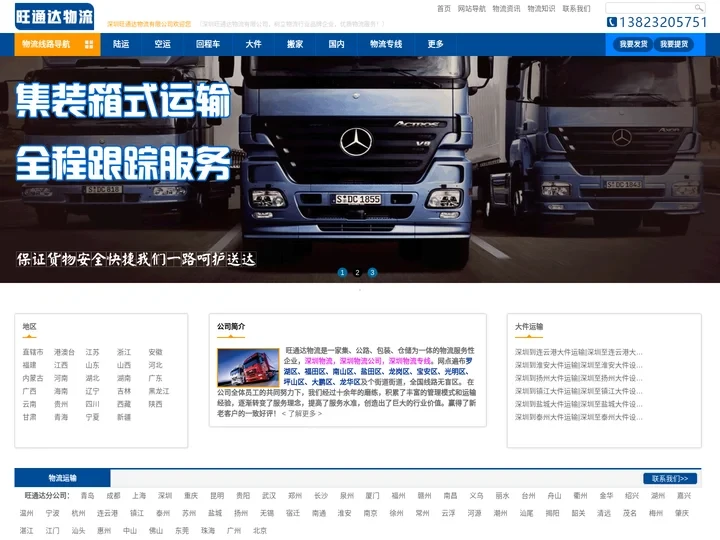Select region 港澳台
720x540 pixels.
64,352
